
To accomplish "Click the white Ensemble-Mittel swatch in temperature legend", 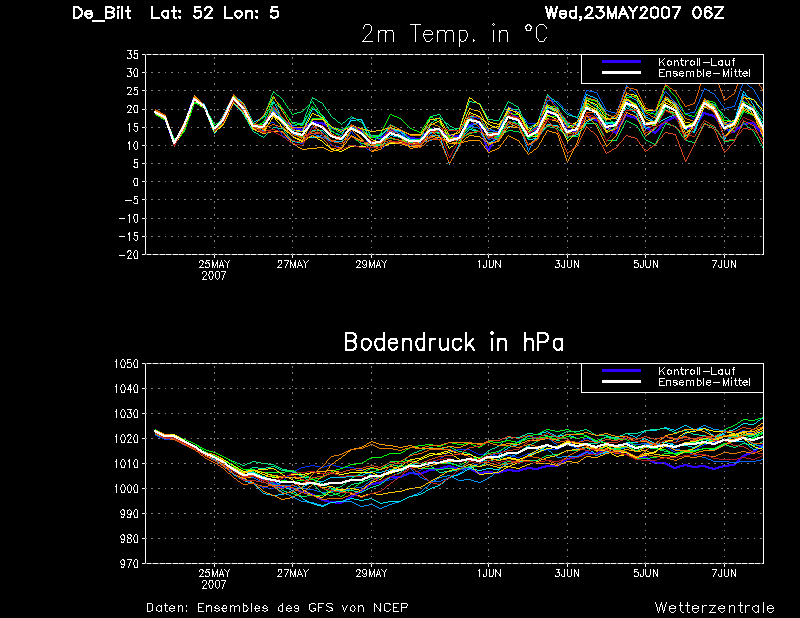I will 621,73.
